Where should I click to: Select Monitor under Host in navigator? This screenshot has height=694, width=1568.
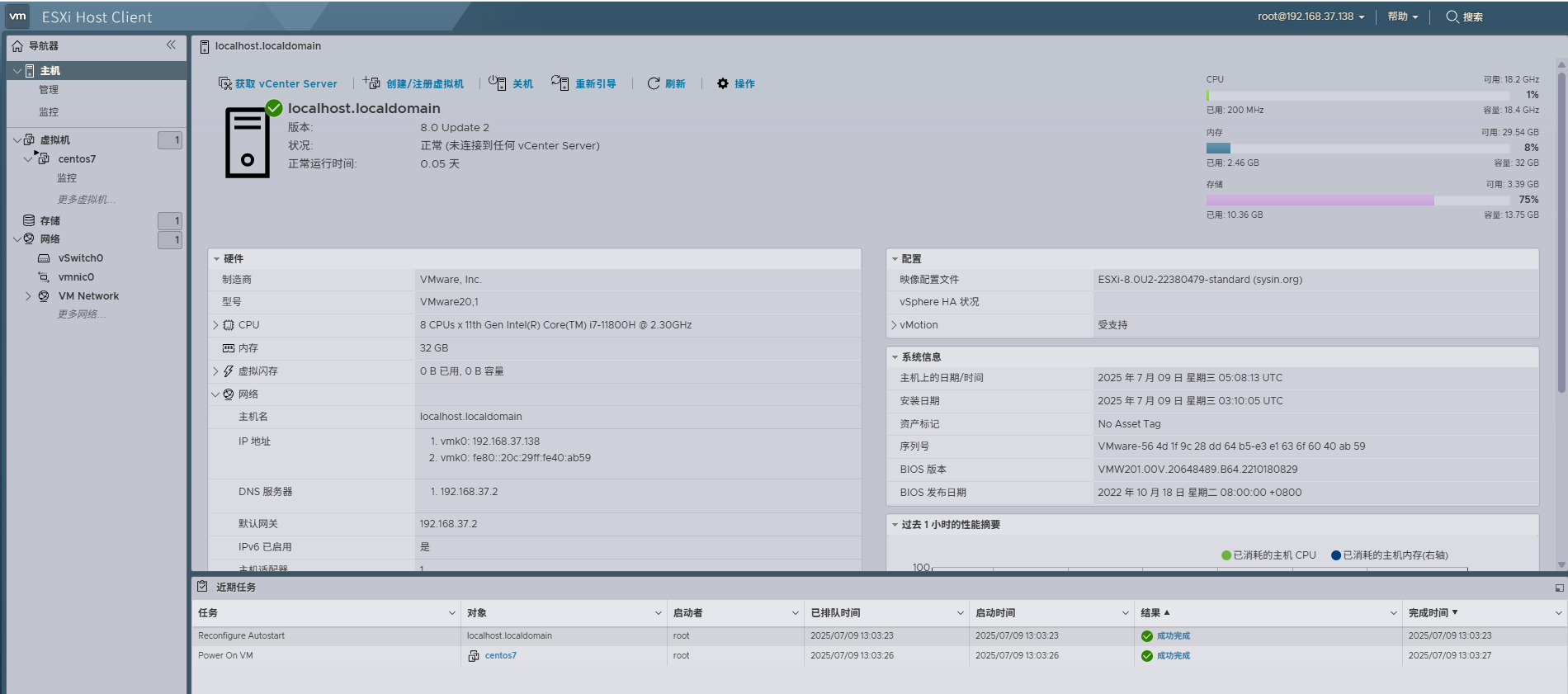point(49,112)
